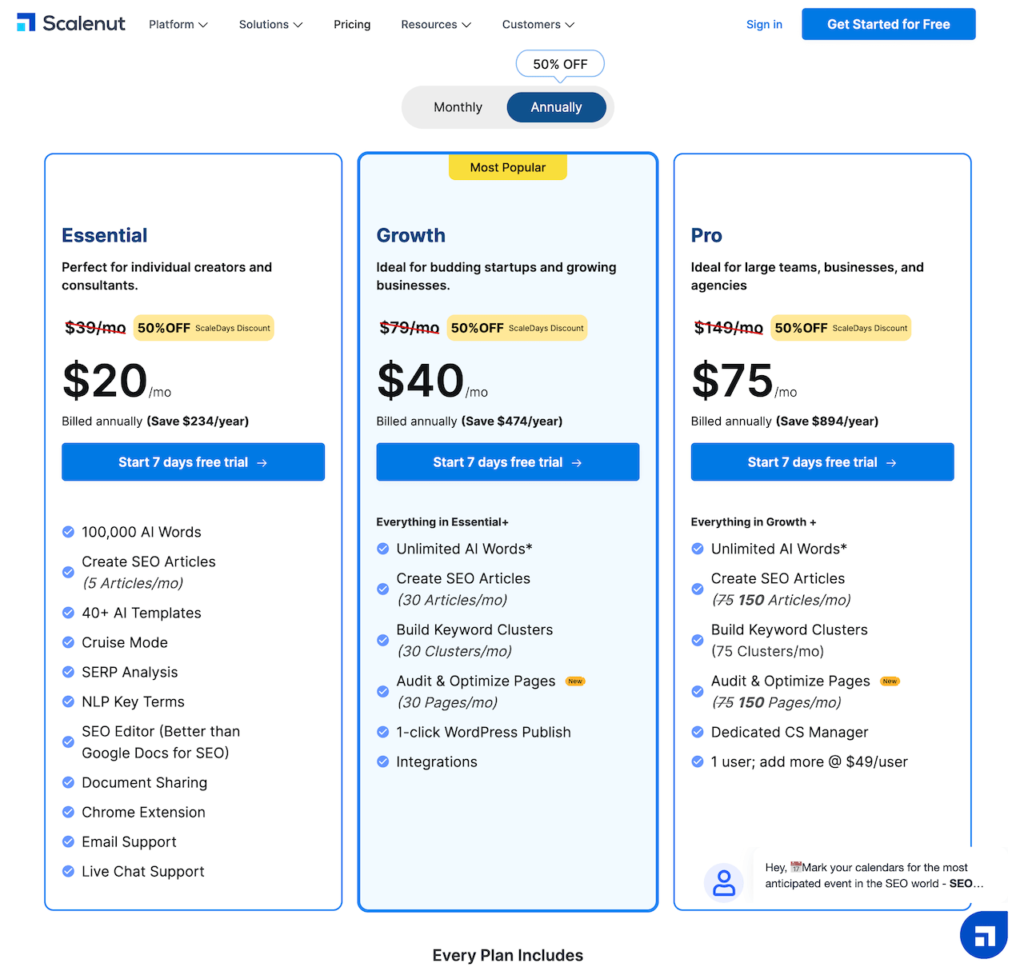Click the checkmark beside Email Support
Image resolution: width=1024 pixels, height=975 pixels.
click(68, 841)
